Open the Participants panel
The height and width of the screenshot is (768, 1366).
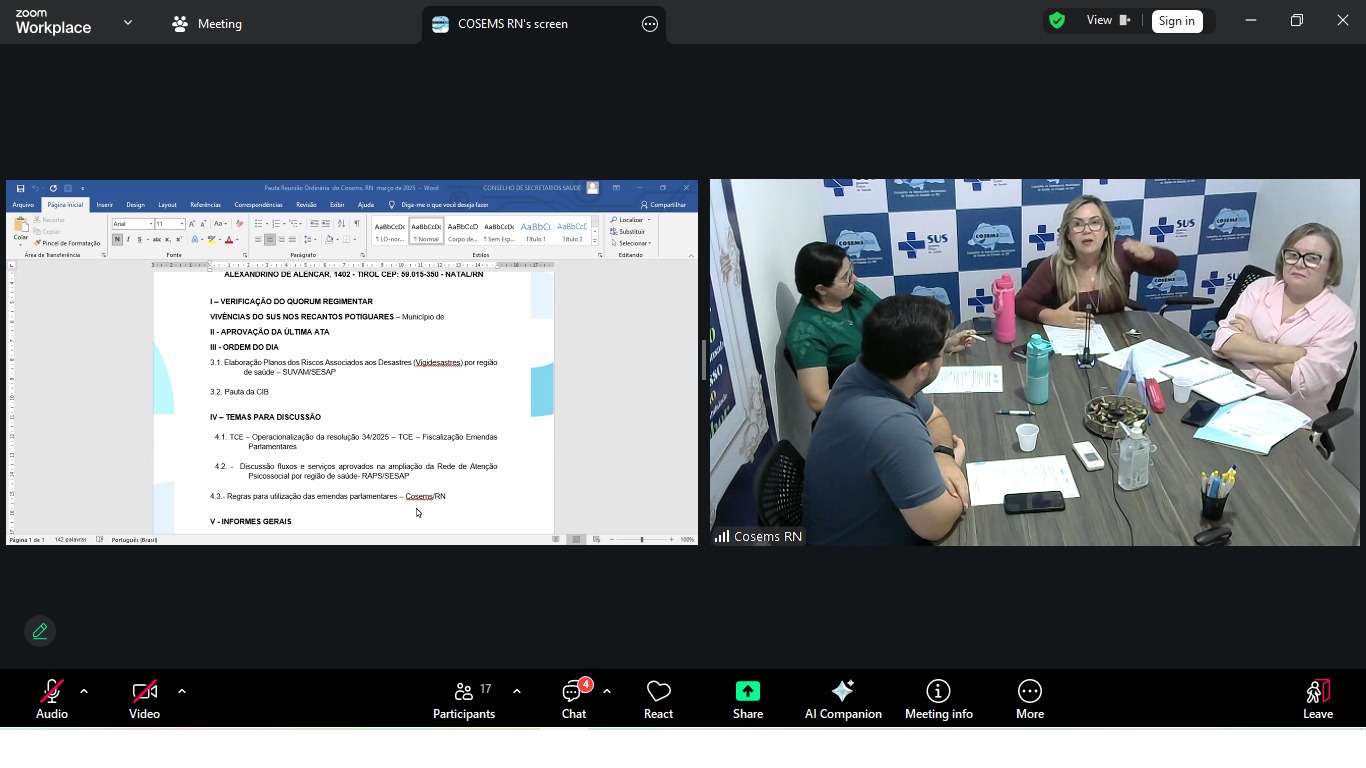463,700
